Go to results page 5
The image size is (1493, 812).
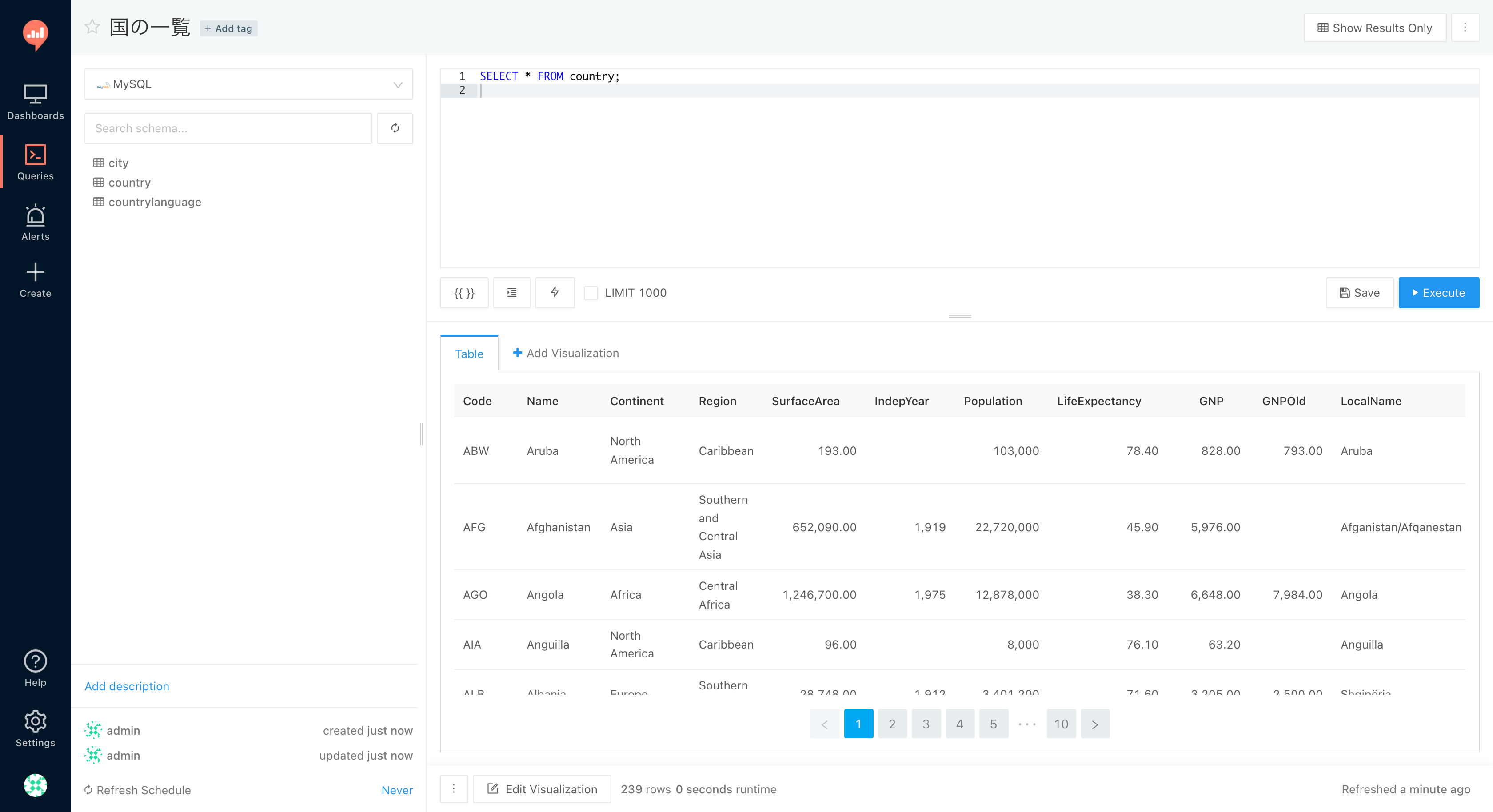click(994, 724)
